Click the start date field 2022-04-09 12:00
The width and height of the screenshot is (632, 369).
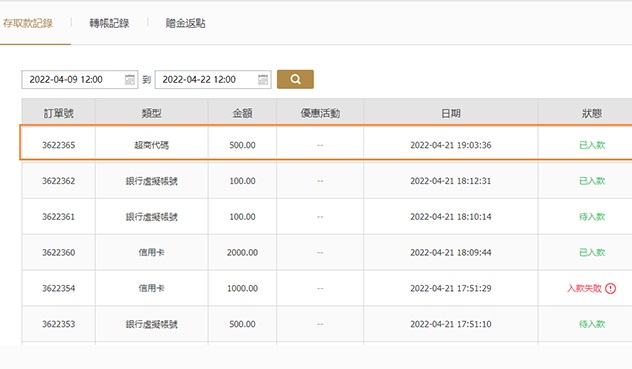click(x=80, y=79)
